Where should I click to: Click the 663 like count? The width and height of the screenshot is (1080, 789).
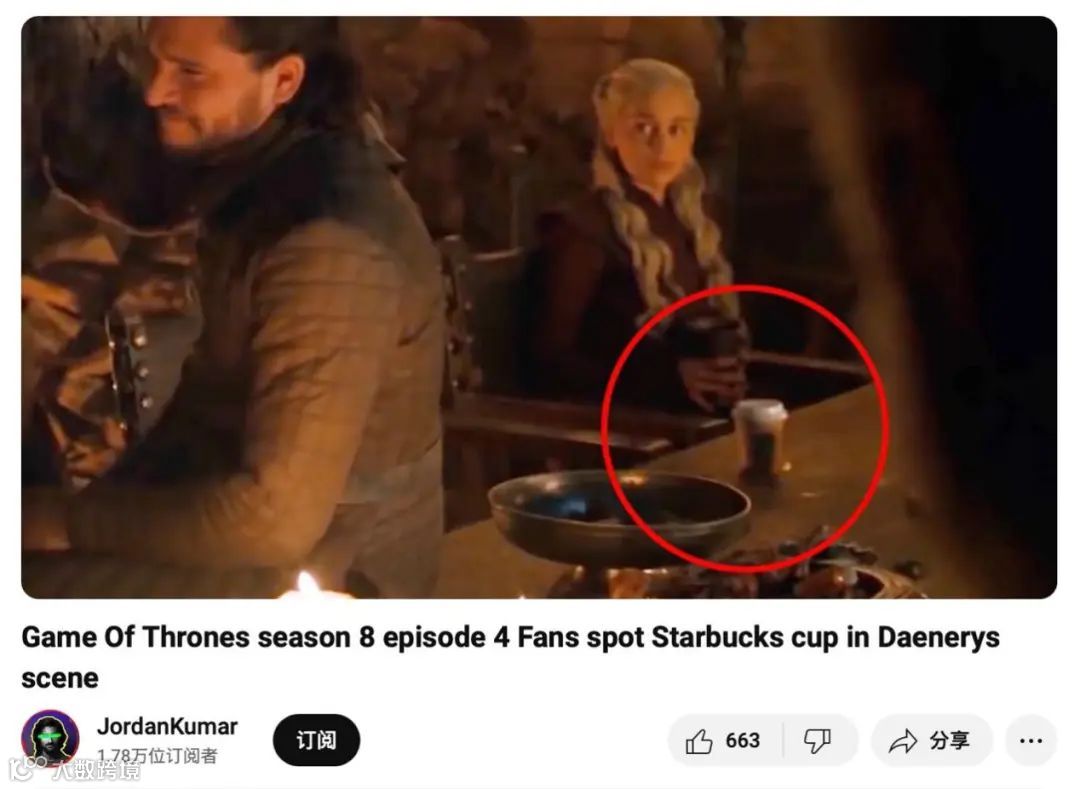[742, 741]
